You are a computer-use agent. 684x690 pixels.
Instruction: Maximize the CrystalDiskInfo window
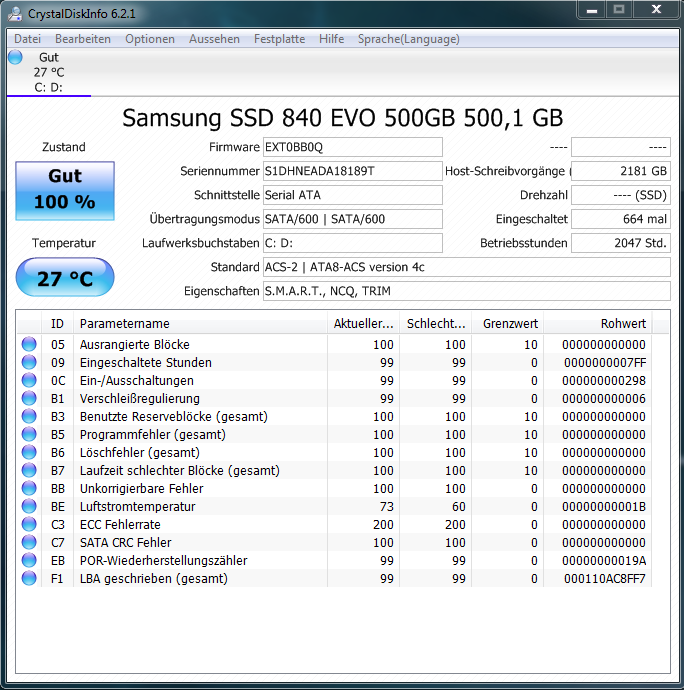619,10
